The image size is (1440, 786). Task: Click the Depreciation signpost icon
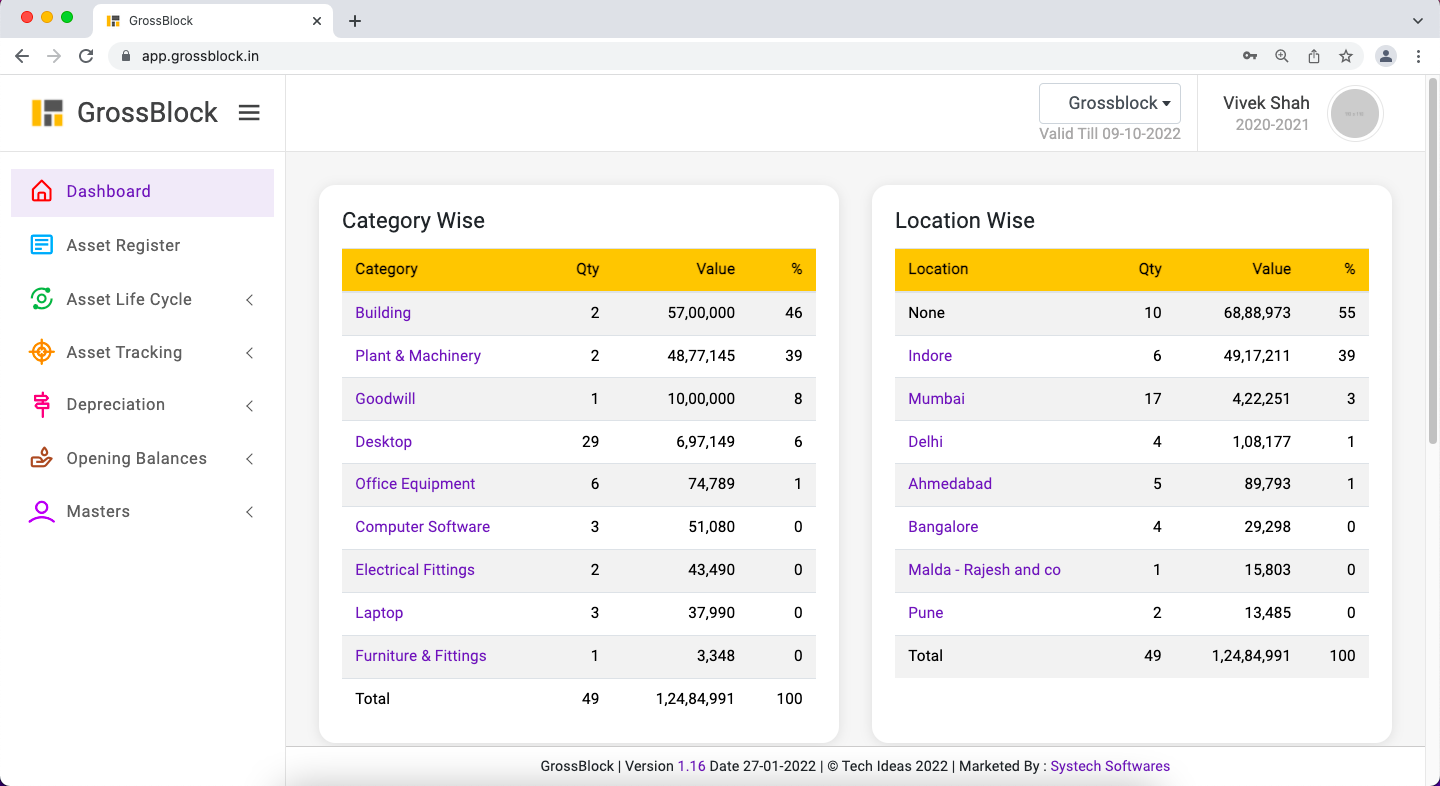pyautogui.click(x=41, y=405)
